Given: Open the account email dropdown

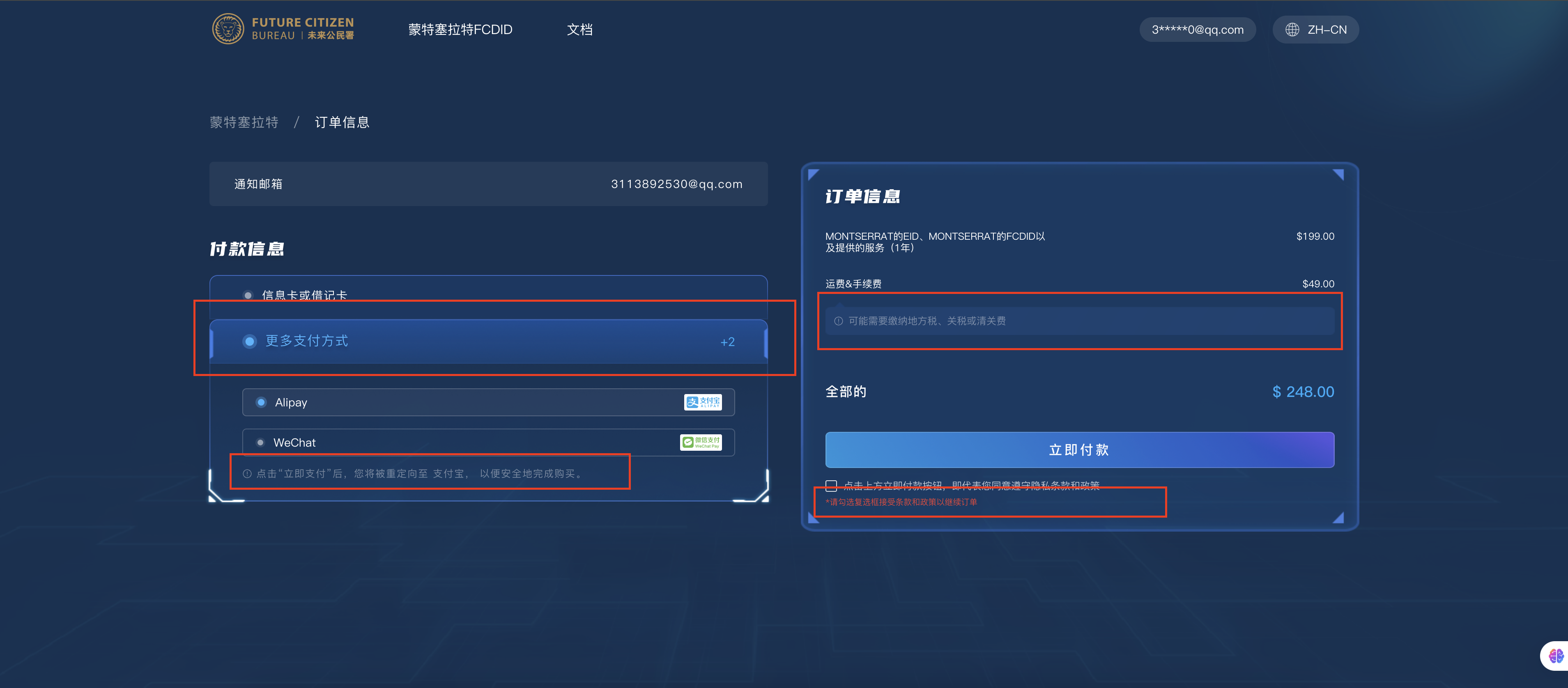Looking at the screenshot, I should (x=1197, y=30).
